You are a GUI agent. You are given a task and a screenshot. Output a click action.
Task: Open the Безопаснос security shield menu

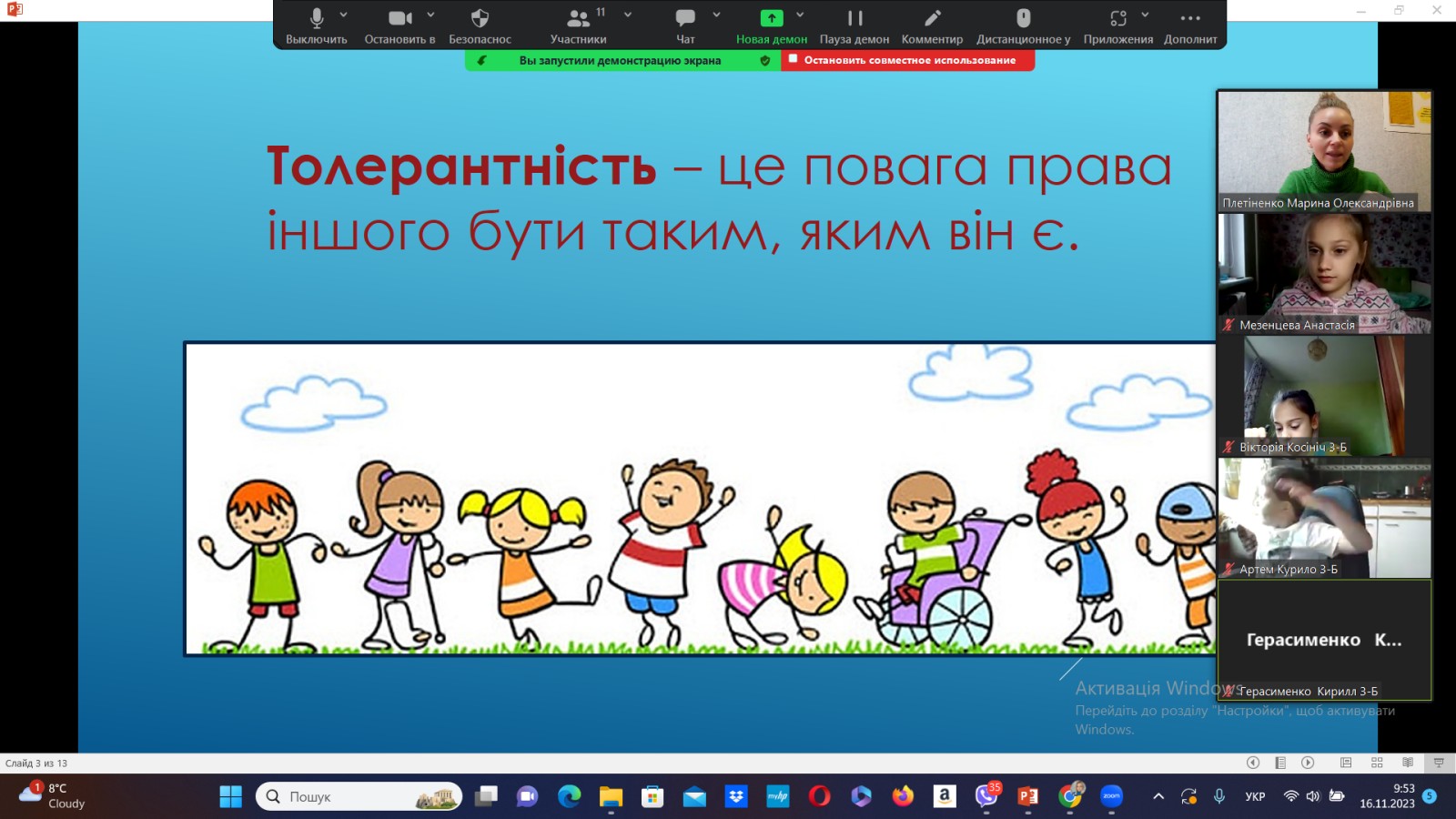point(480,25)
